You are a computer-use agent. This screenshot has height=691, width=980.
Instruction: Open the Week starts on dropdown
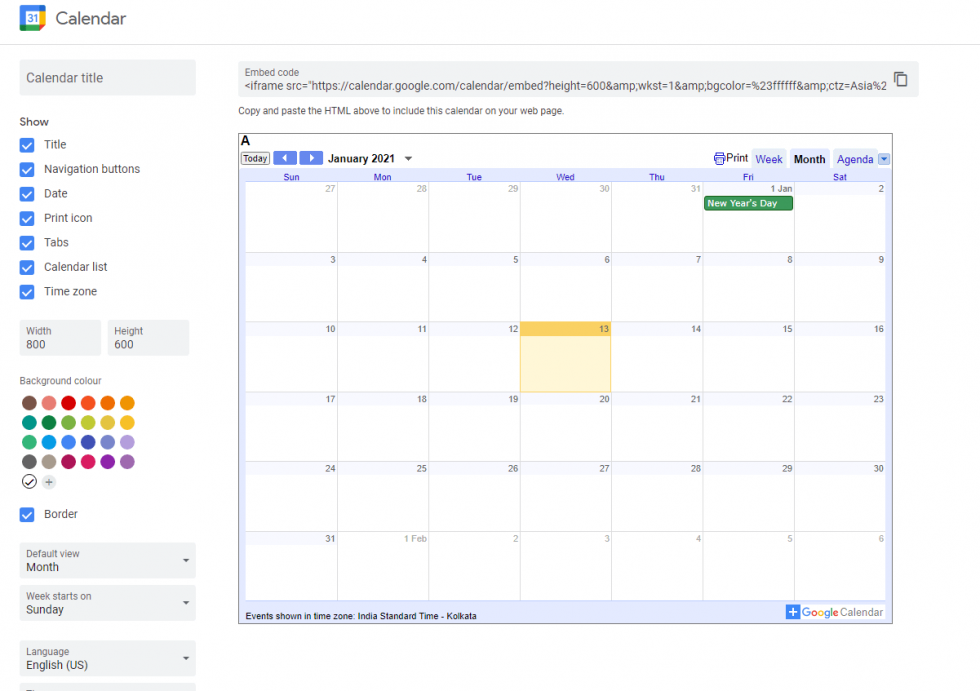tap(108, 603)
